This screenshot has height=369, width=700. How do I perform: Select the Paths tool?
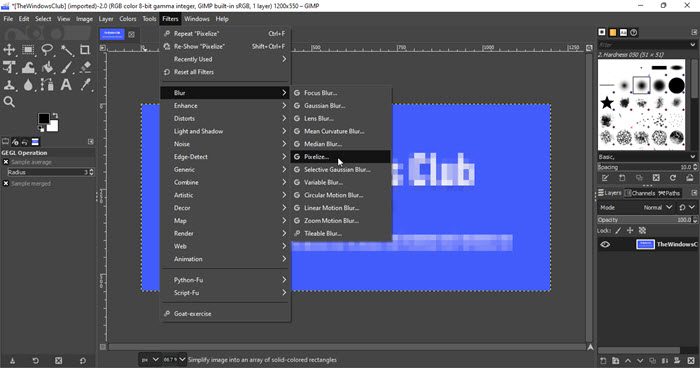click(47, 85)
